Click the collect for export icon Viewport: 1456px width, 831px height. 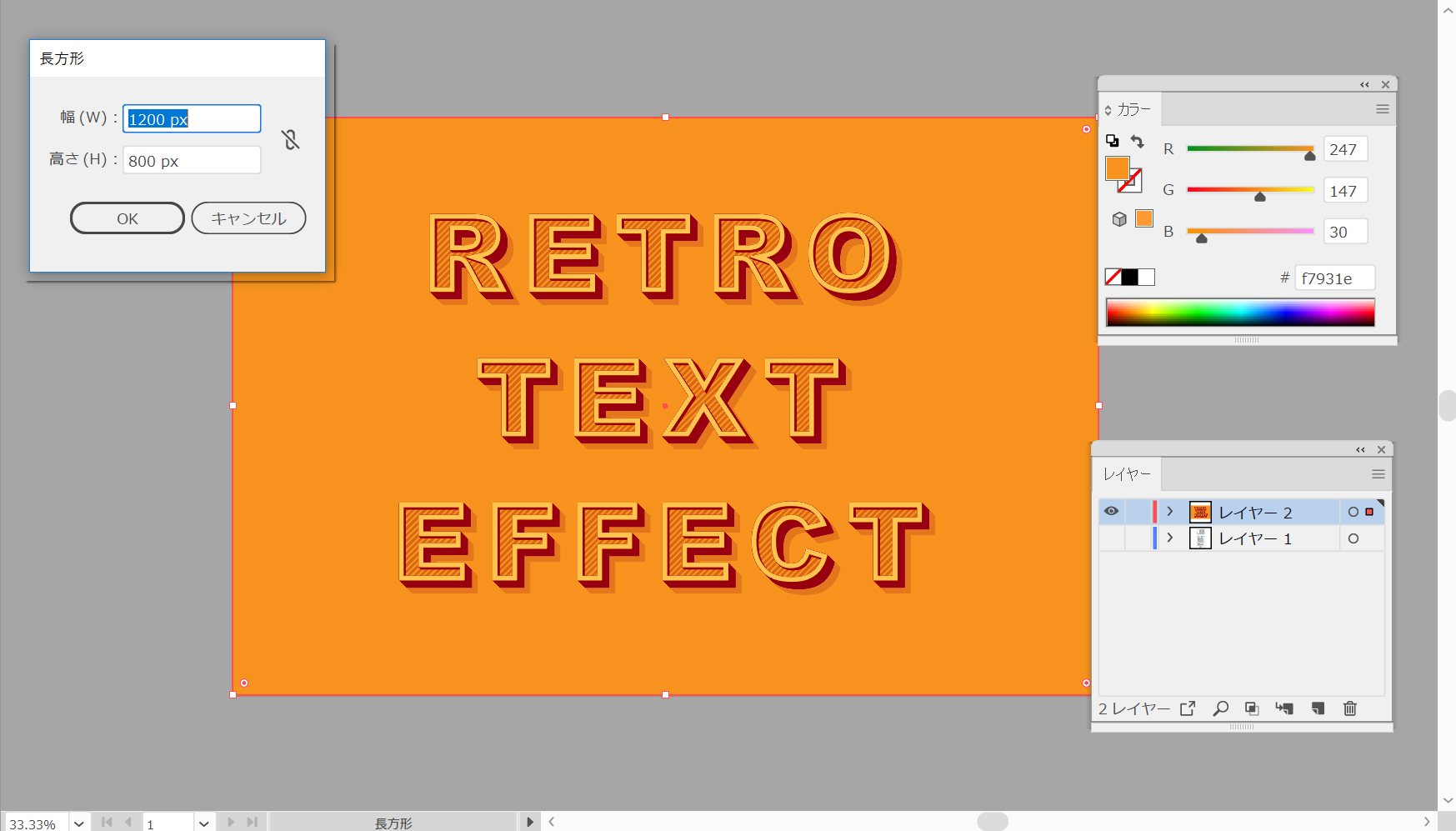(x=1188, y=708)
